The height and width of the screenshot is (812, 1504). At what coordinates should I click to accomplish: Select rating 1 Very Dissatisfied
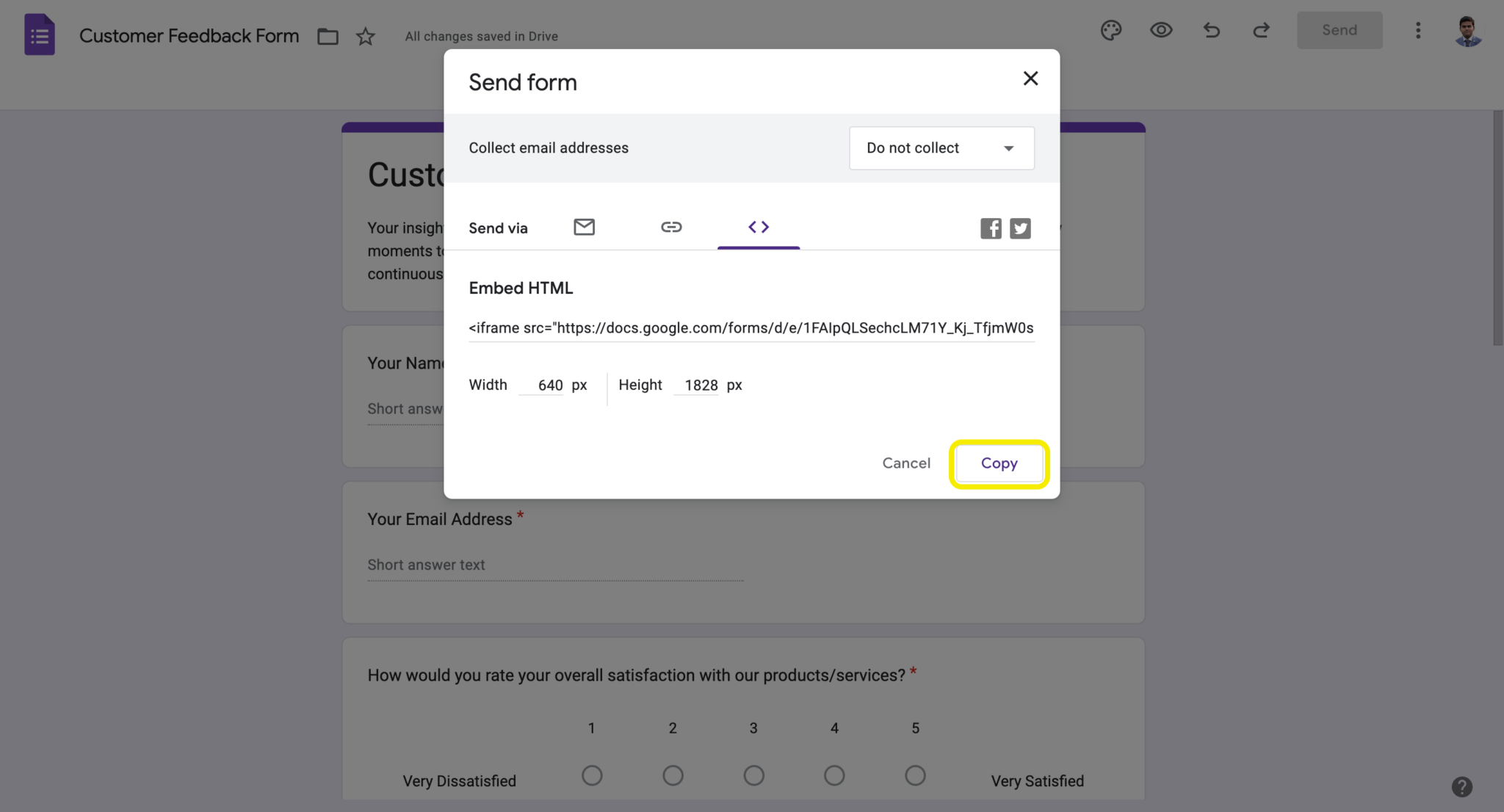tap(592, 775)
